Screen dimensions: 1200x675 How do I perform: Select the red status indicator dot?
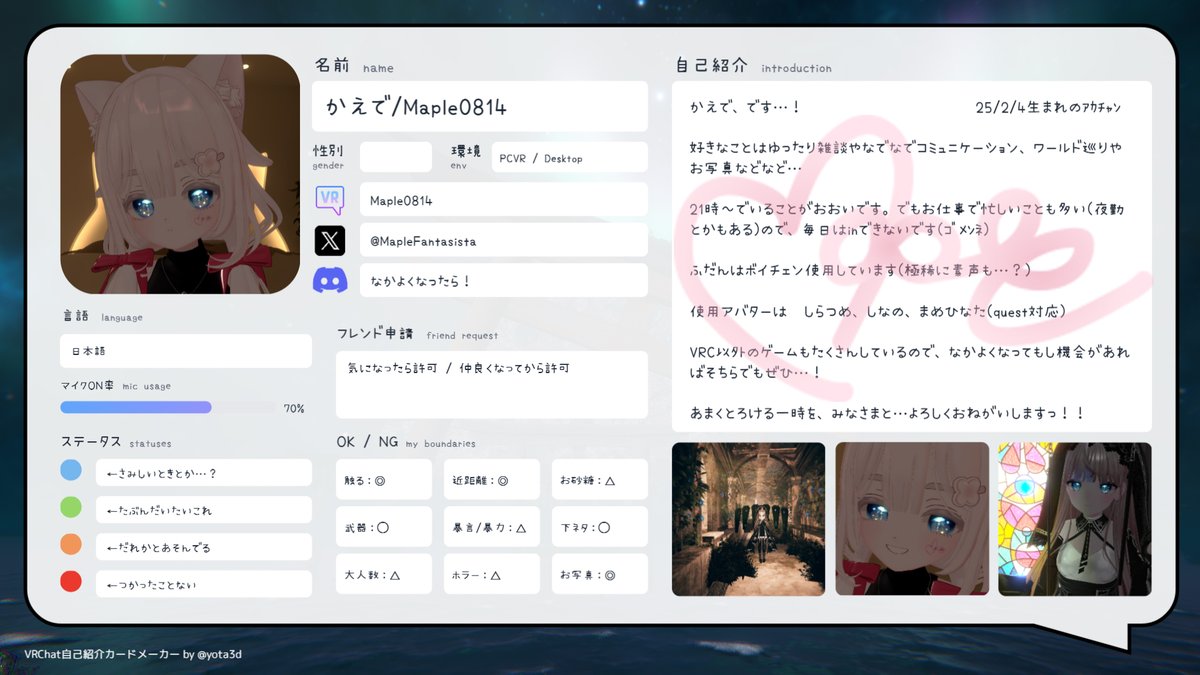point(70,582)
